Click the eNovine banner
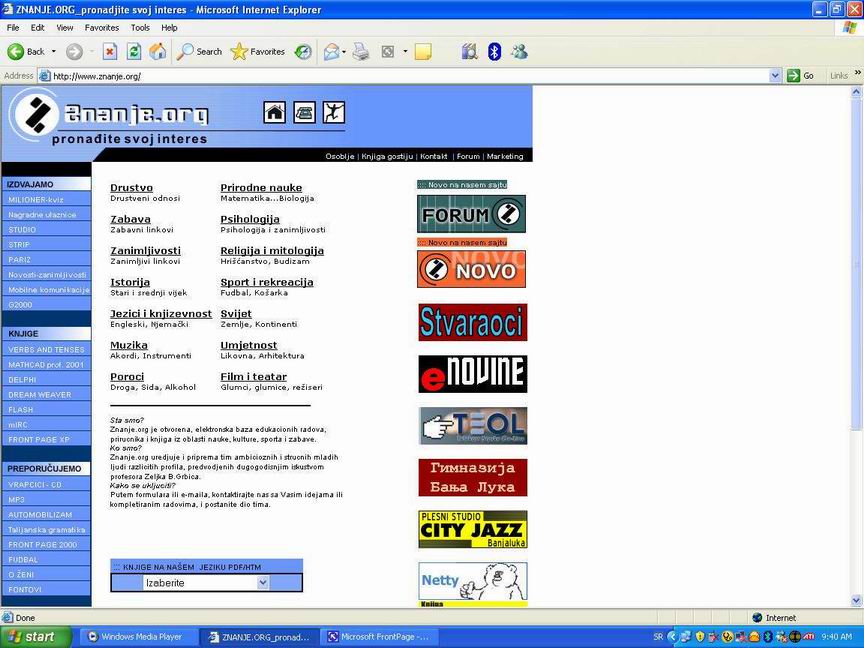 tap(472, 374)
